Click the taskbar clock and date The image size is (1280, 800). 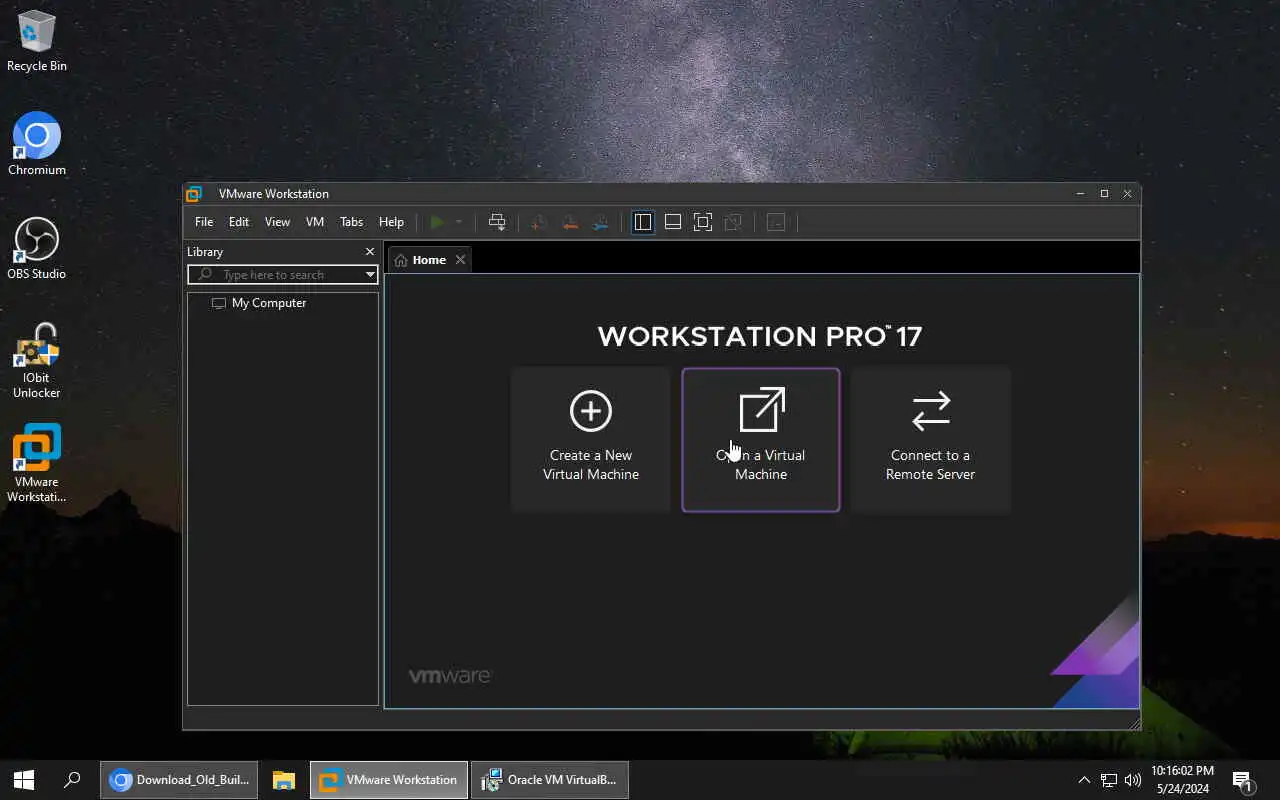coord(1182,780)
